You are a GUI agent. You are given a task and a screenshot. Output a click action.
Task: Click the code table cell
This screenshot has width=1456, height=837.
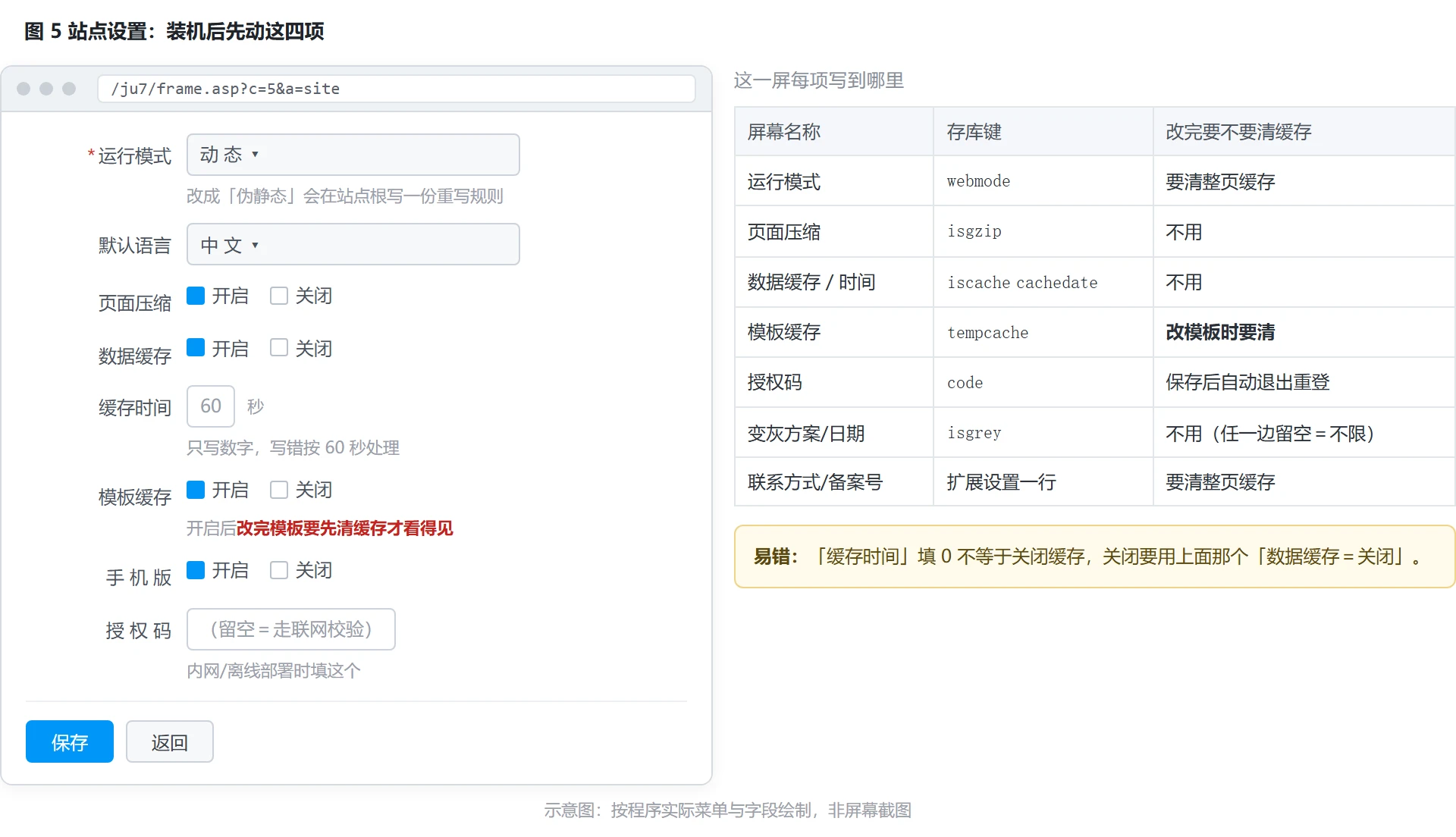click(x=1043, y=382)
